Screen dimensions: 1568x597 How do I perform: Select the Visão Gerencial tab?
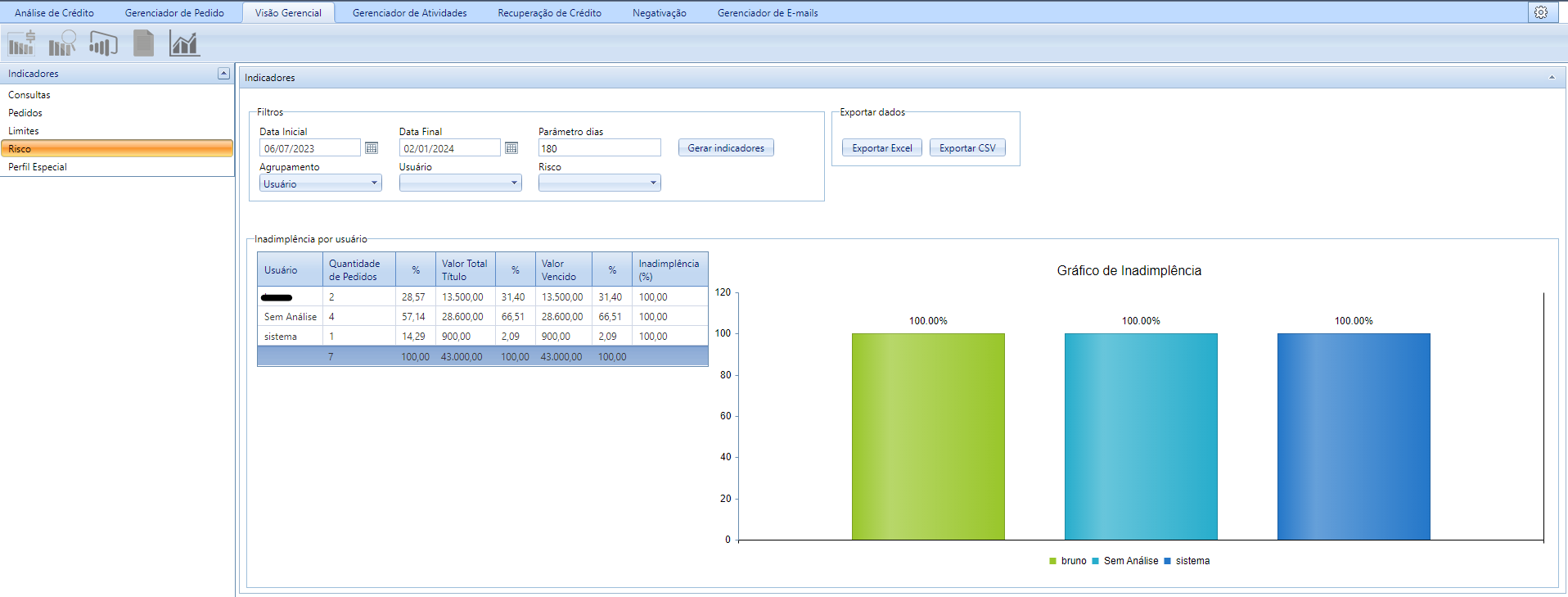pyautogui.click(x=288, y=13)
